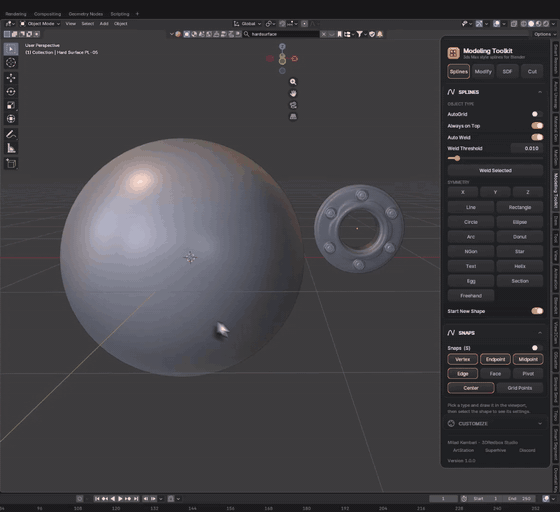Viewport: 560px width, 512px height.
Task: Switch orthographic/perspective view grid icon
Action: 293,117
